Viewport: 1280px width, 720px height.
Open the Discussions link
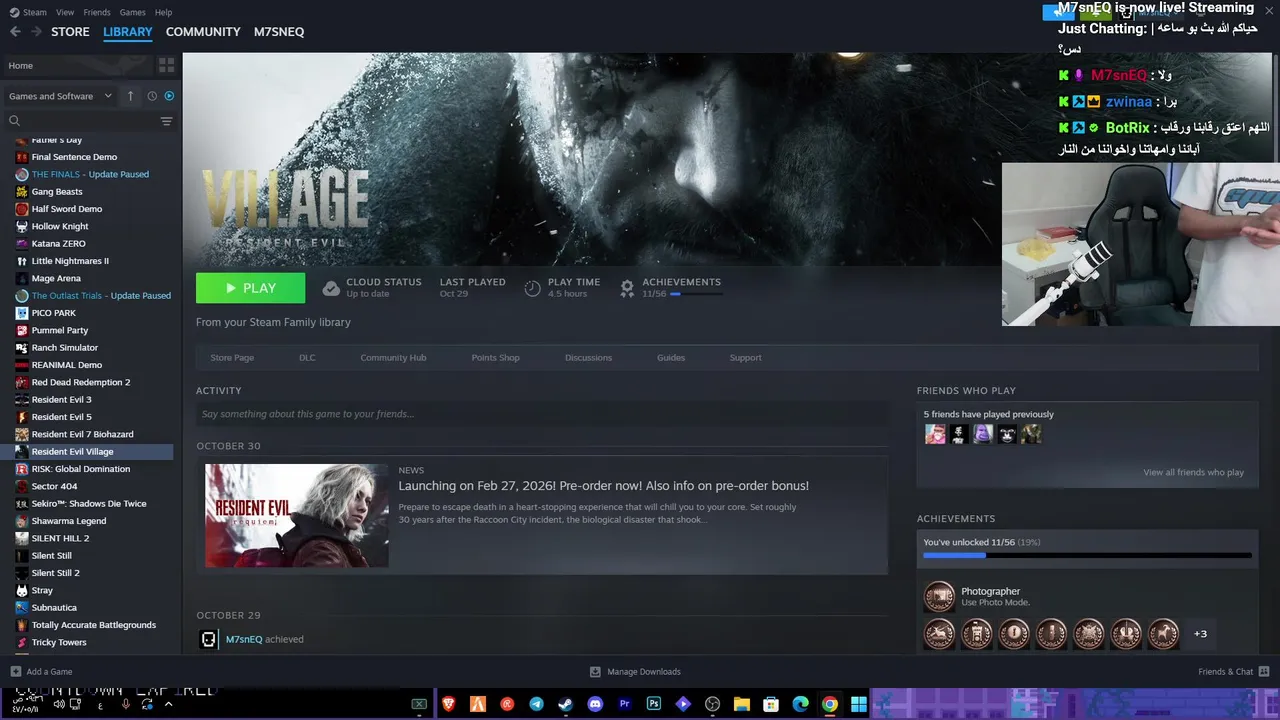[588, 357]
